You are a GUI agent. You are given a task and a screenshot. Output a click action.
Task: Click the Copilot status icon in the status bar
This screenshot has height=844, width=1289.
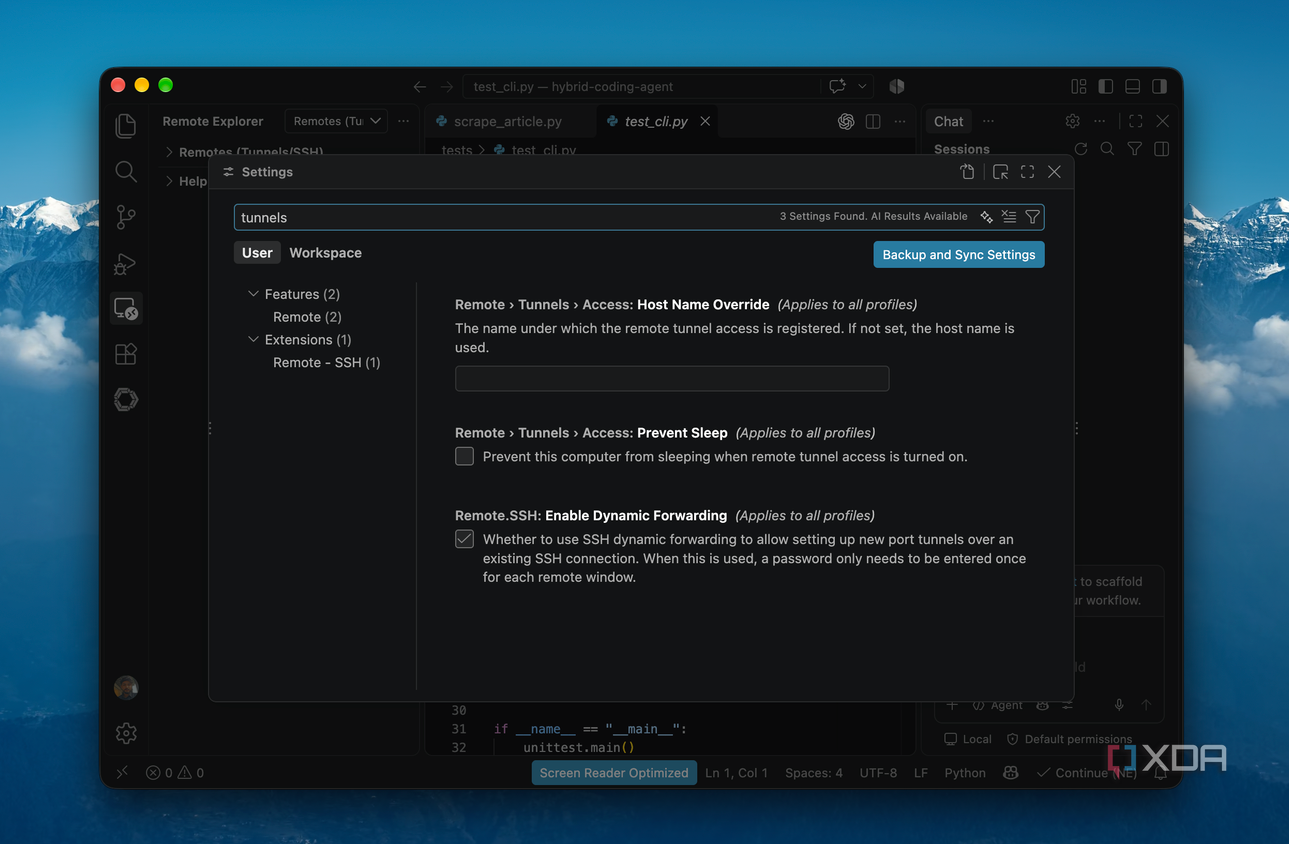pos(1010,773)
